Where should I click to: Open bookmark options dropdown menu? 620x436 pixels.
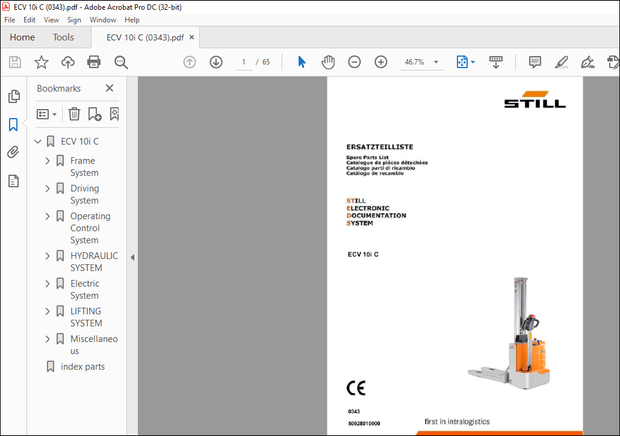pyautogui.click(x=46, y=114)
